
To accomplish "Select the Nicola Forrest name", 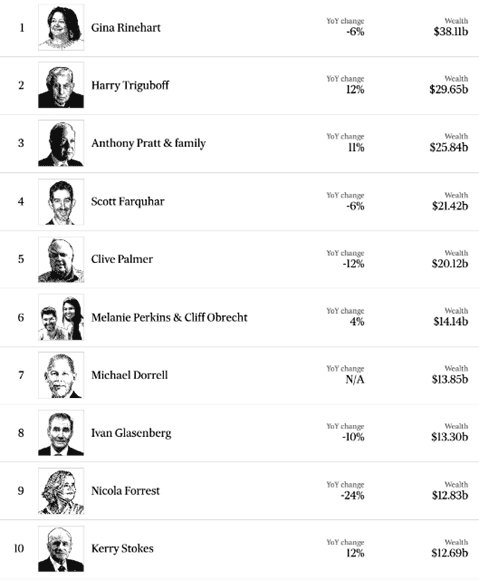I will pos(126,491).
